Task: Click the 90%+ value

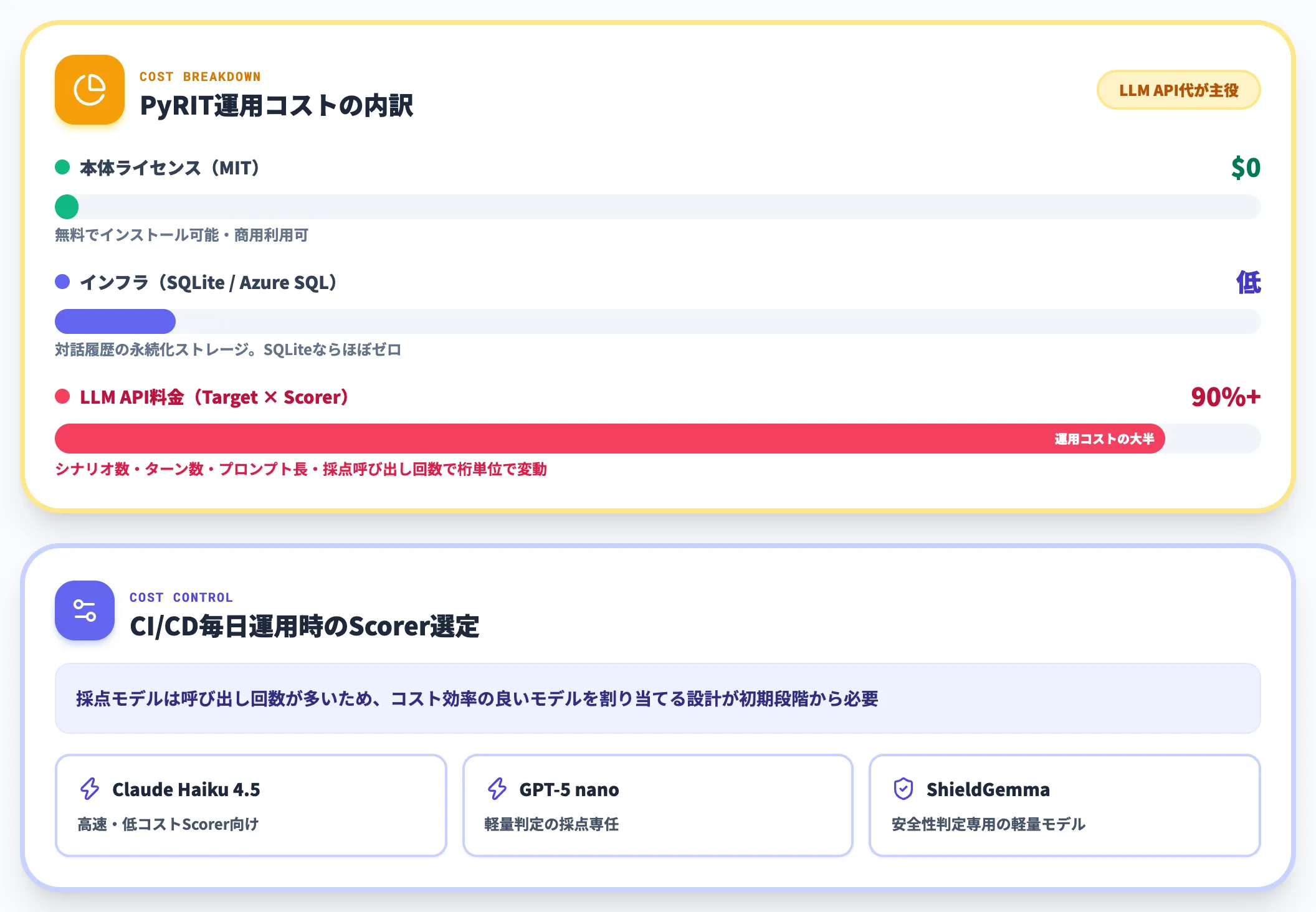Action: coord(1226,397)
